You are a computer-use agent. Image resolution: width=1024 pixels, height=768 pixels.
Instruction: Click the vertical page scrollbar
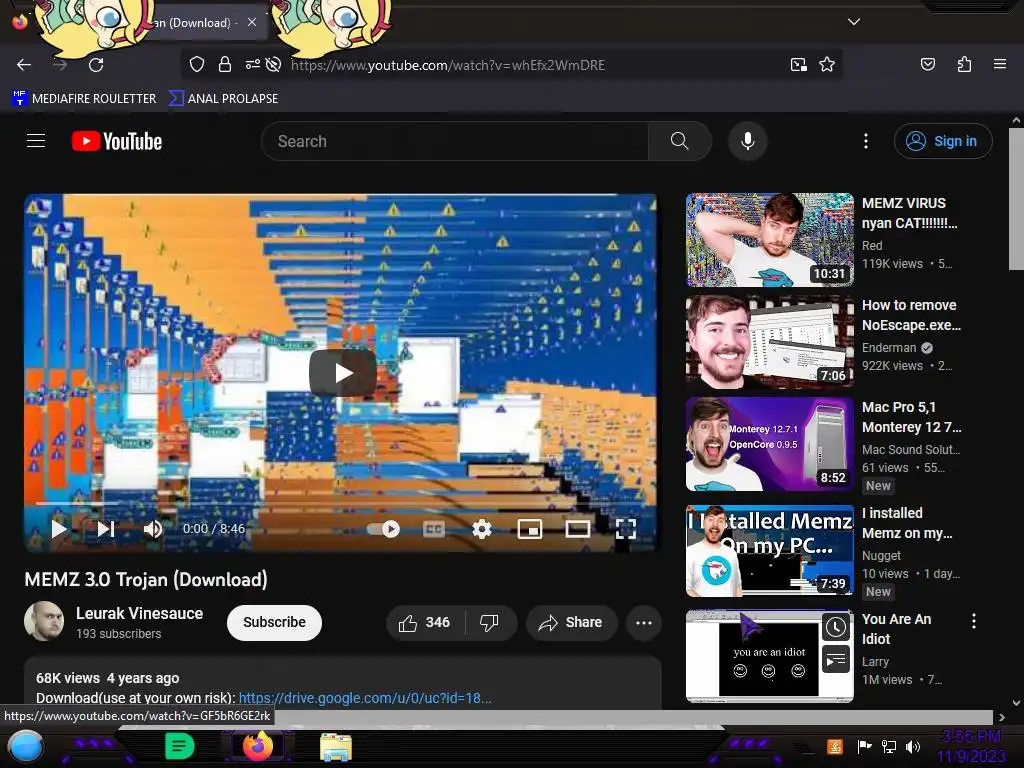(1016, 199)
